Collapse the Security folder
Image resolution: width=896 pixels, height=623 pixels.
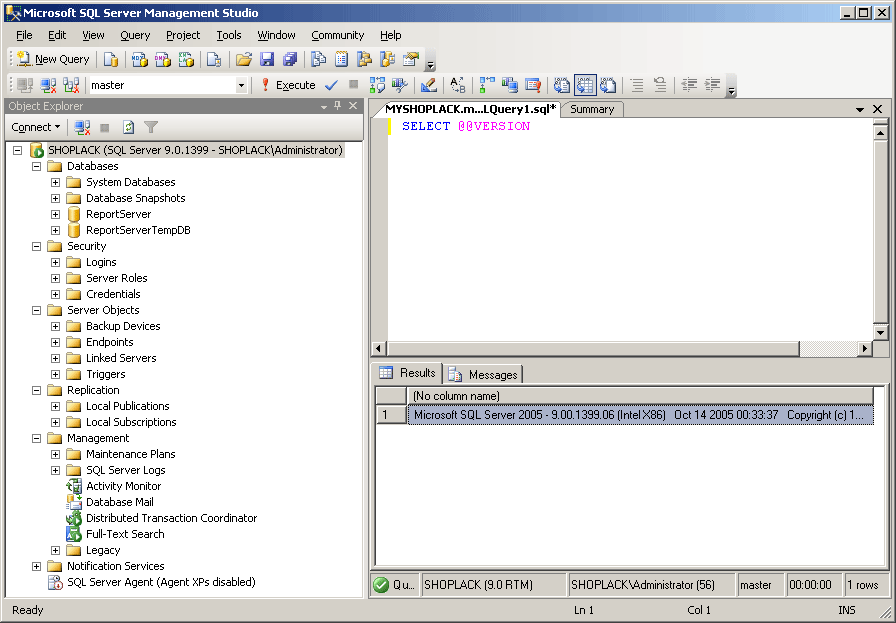tap(37, 246)
